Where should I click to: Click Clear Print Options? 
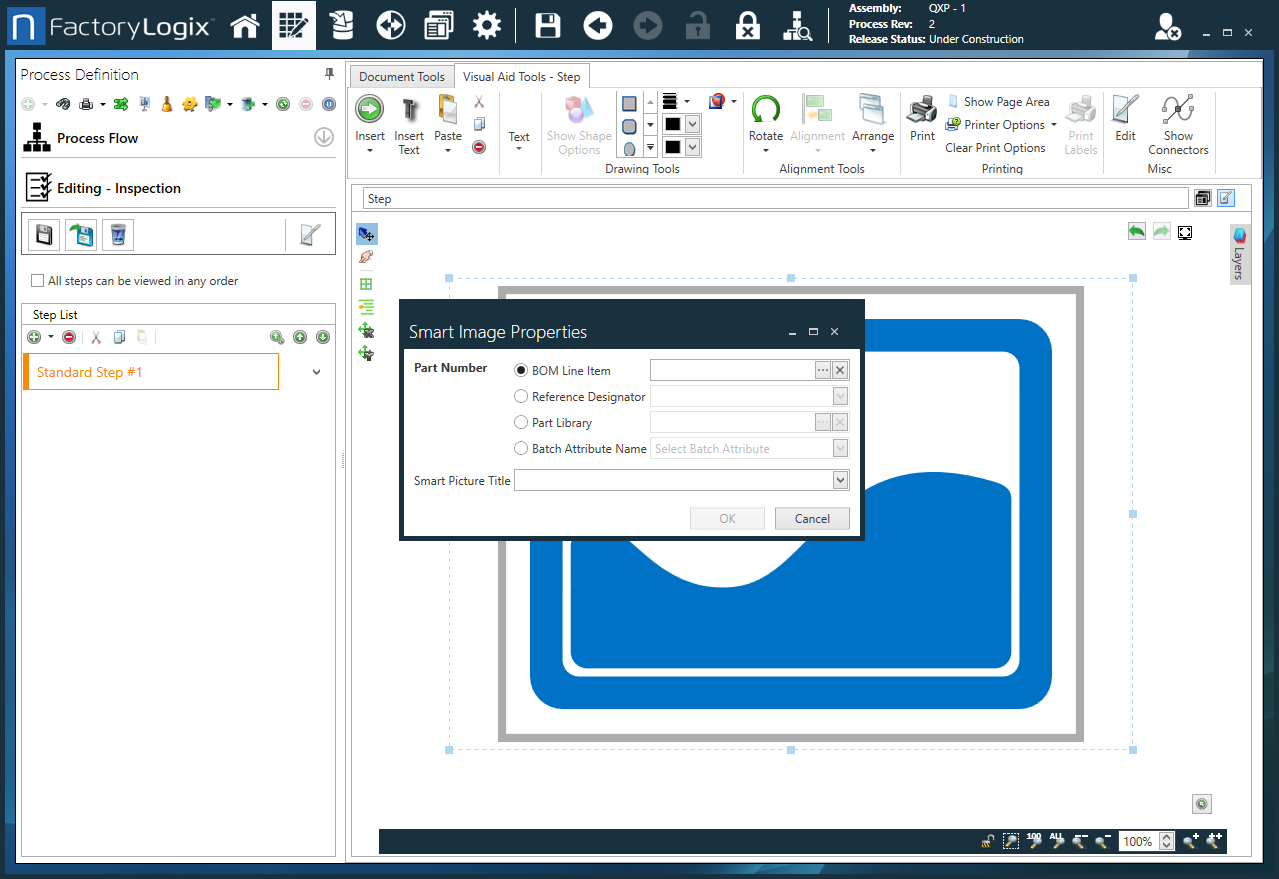click(996, 147)
